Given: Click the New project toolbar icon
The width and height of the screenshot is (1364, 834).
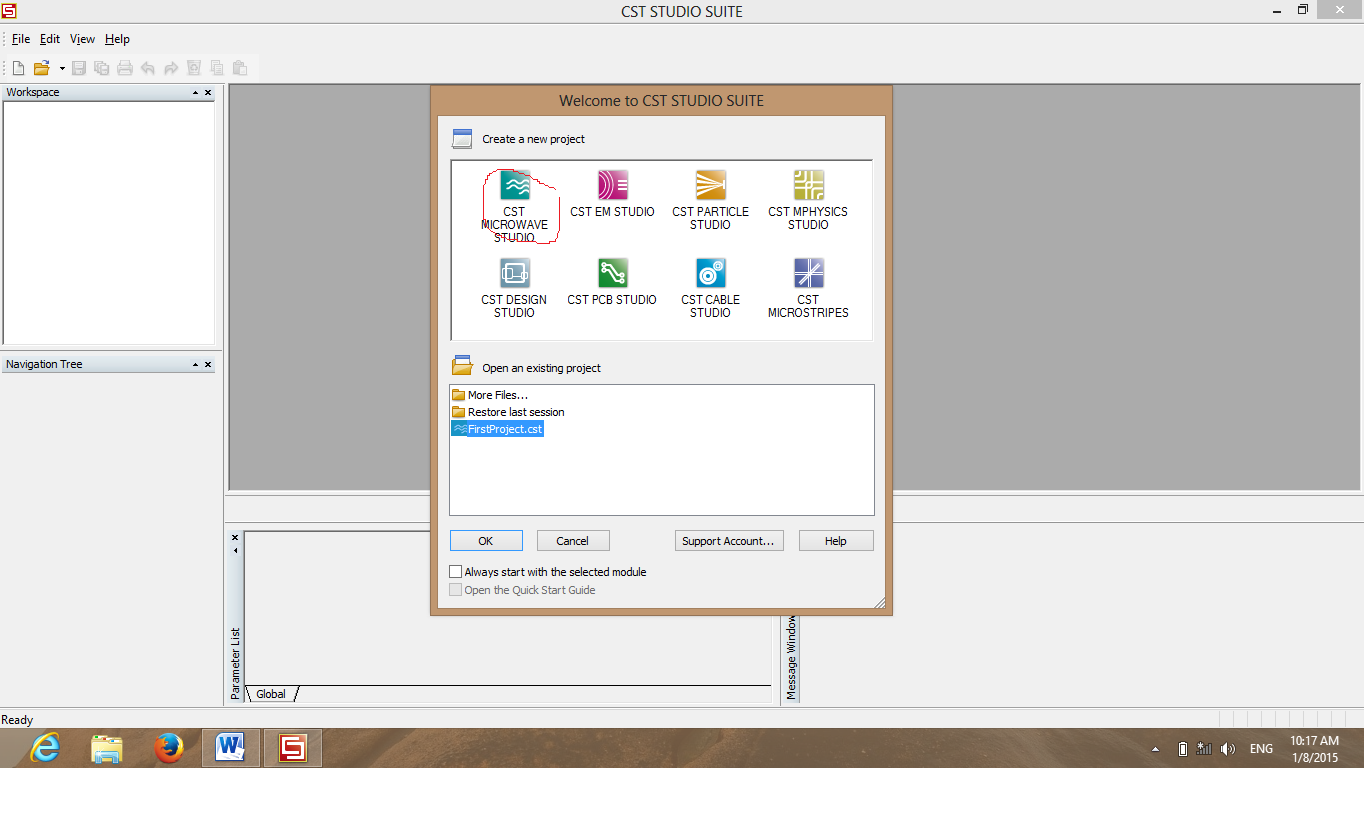Looking at the screenshot, I should click(x=18, y=68).
